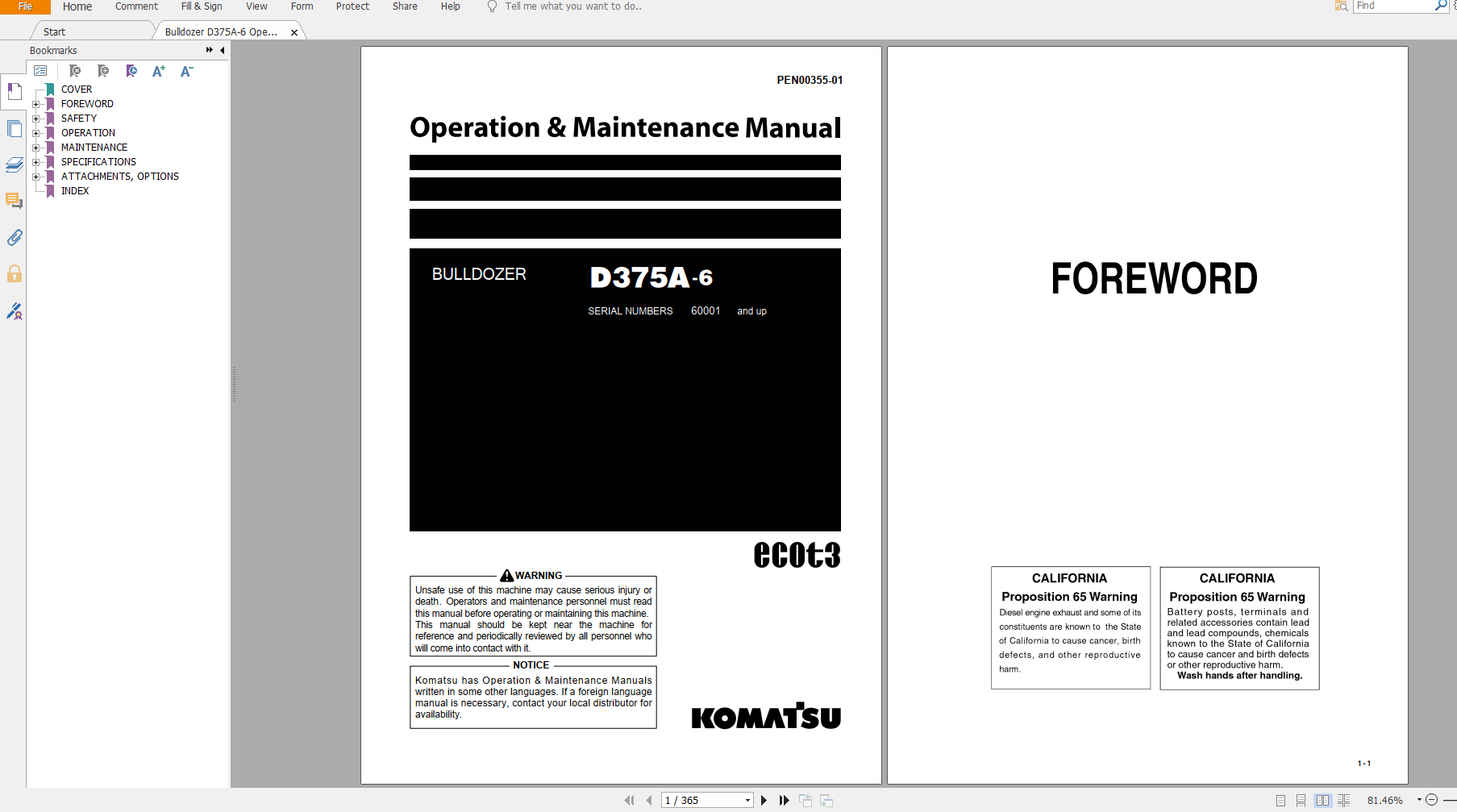Open the Comments panel icon
The height and width of the screenshot is (812, 1457).
click(14, 201)
